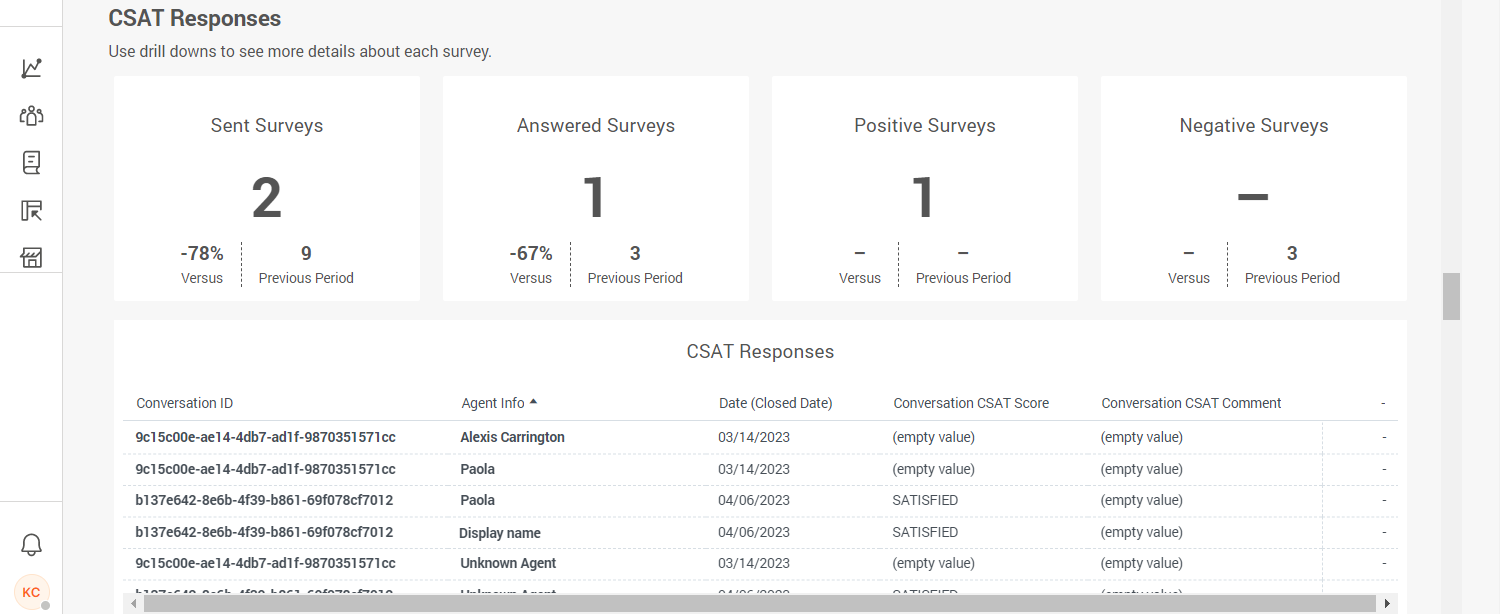Select the Unknown Agent row dated 03/14/2023
1500x614 pixels.
[508, 563]
